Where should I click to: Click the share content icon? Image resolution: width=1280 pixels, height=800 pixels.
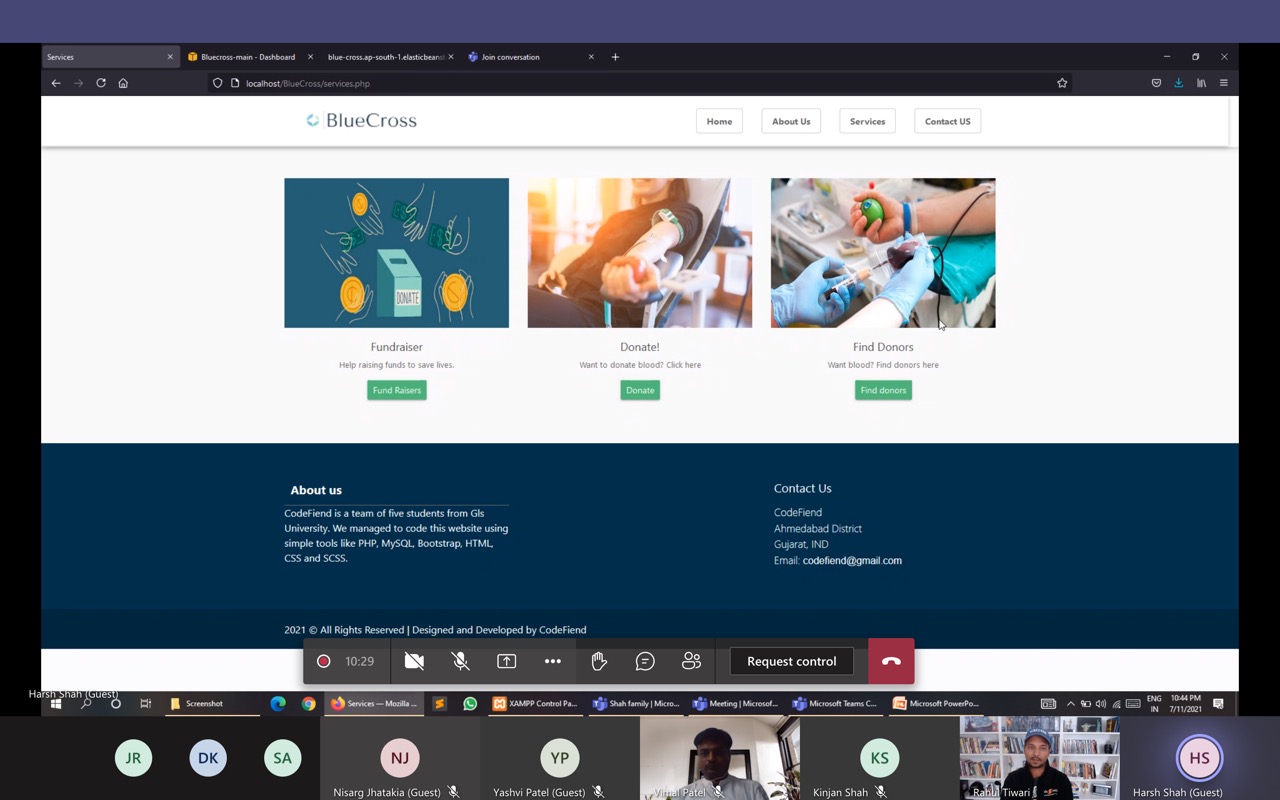507,661
